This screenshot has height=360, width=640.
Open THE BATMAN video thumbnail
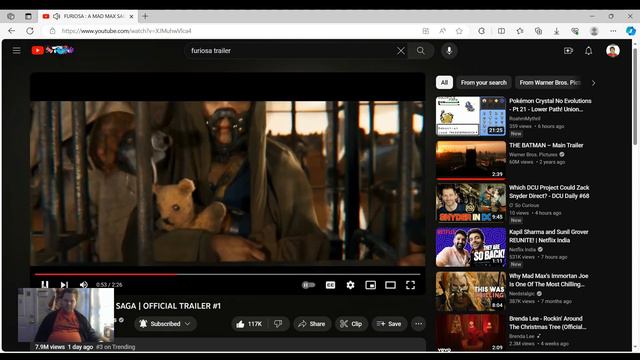pos(471,160)
